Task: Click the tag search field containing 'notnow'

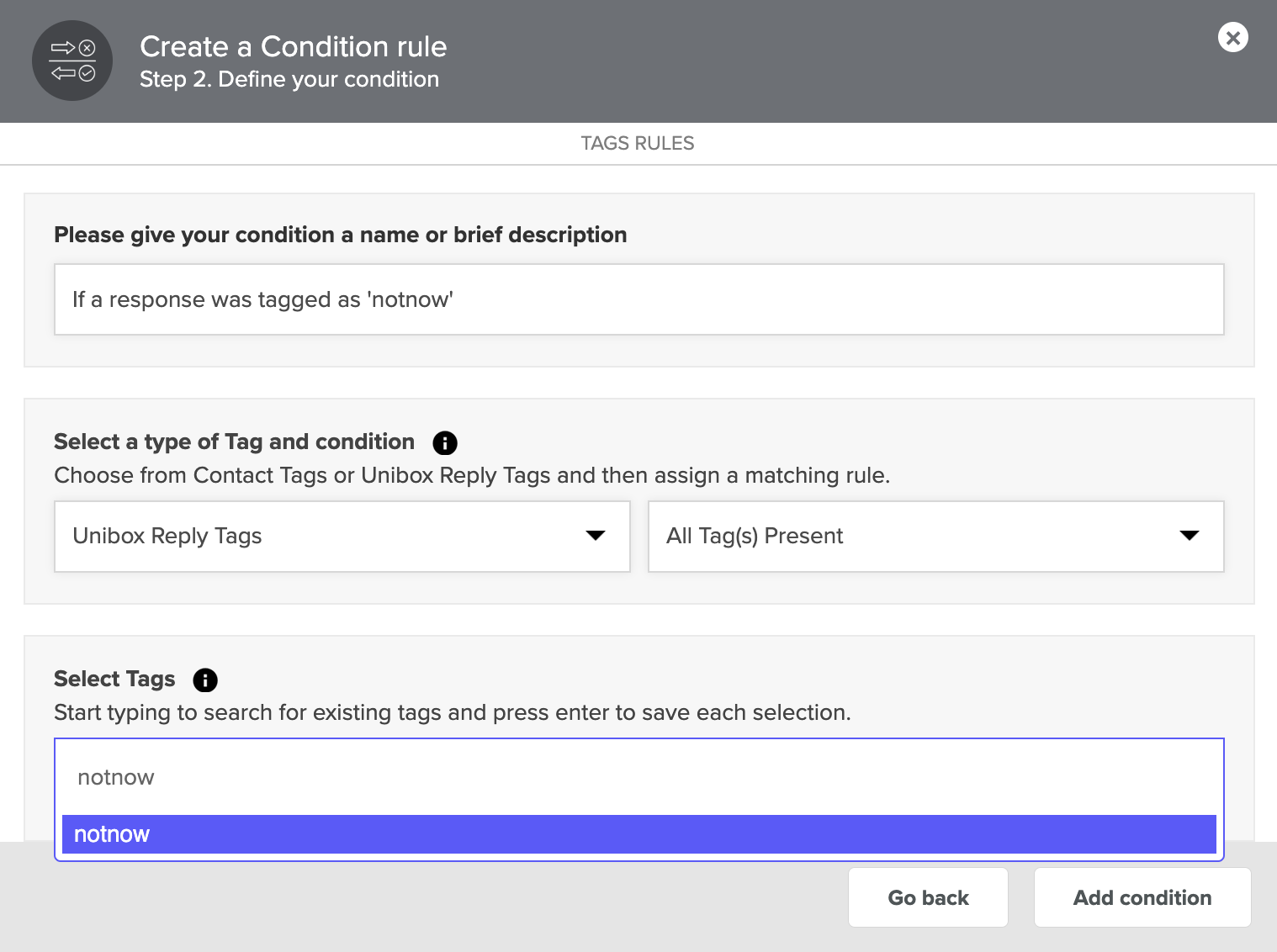Action: (x=638, y=777)
